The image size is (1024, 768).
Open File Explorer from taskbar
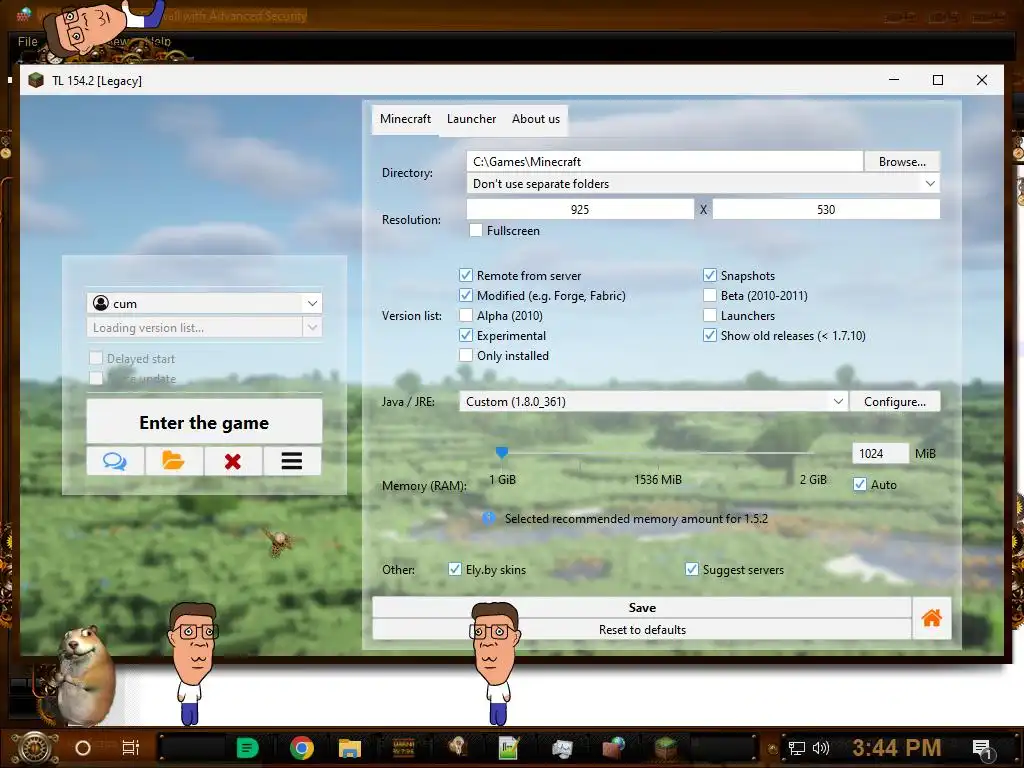point(349,748)
